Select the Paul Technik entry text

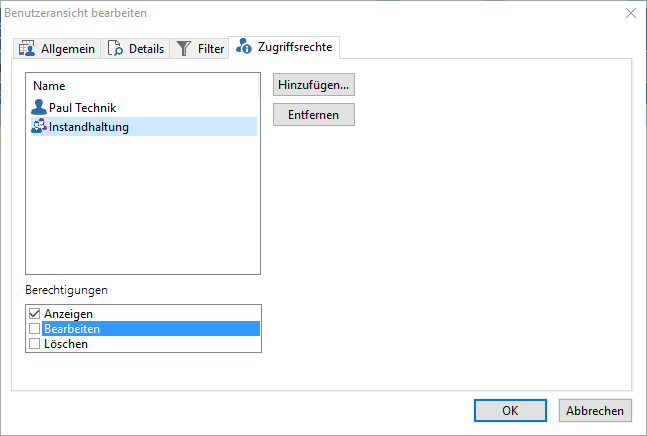point(83,108)
